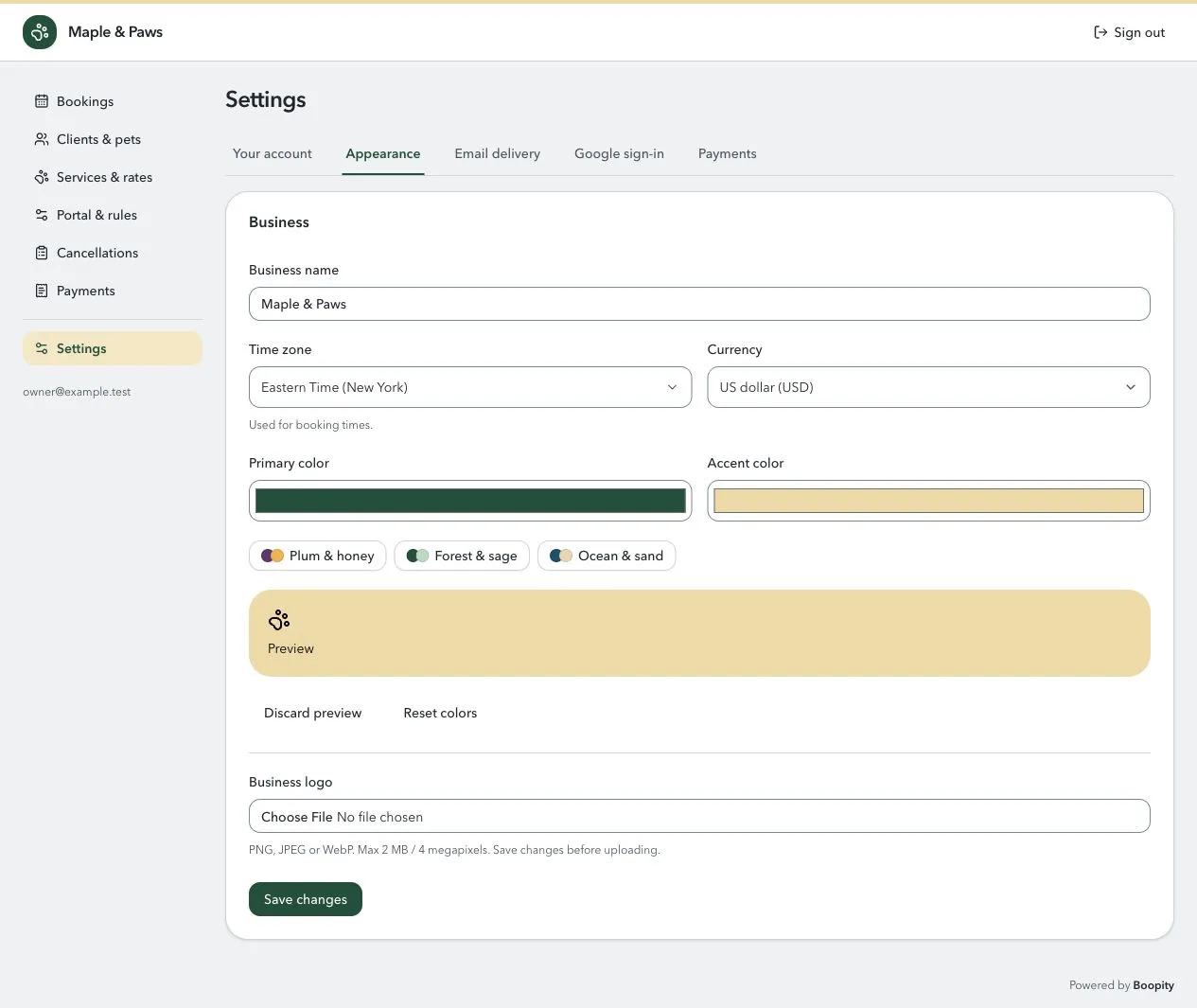Open Payments in the sidebar

(113, 291)
